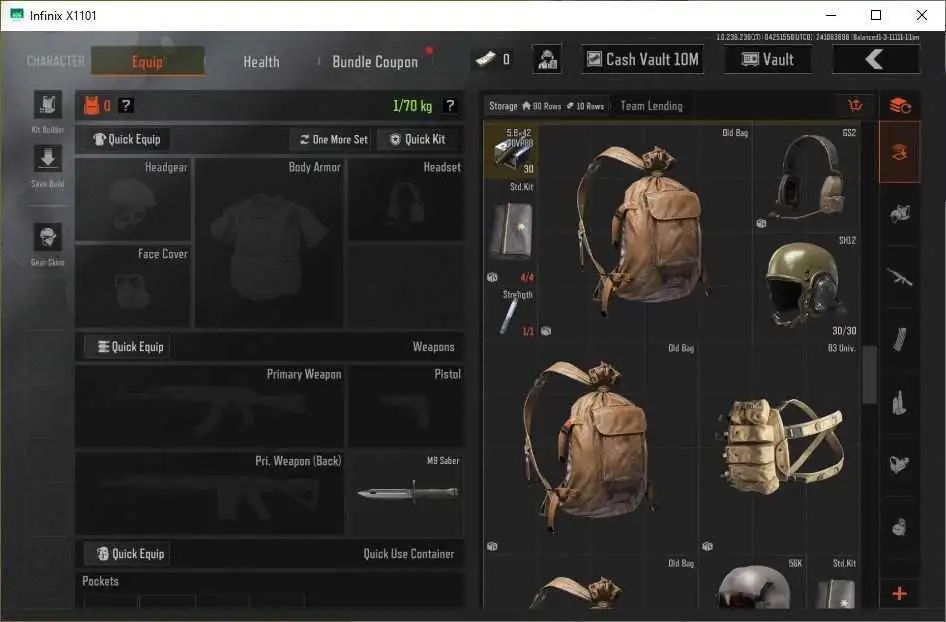Select the all-items storage category icon
Image resolution: width=946 pixels, height=622 pixels.
point(900,151)
